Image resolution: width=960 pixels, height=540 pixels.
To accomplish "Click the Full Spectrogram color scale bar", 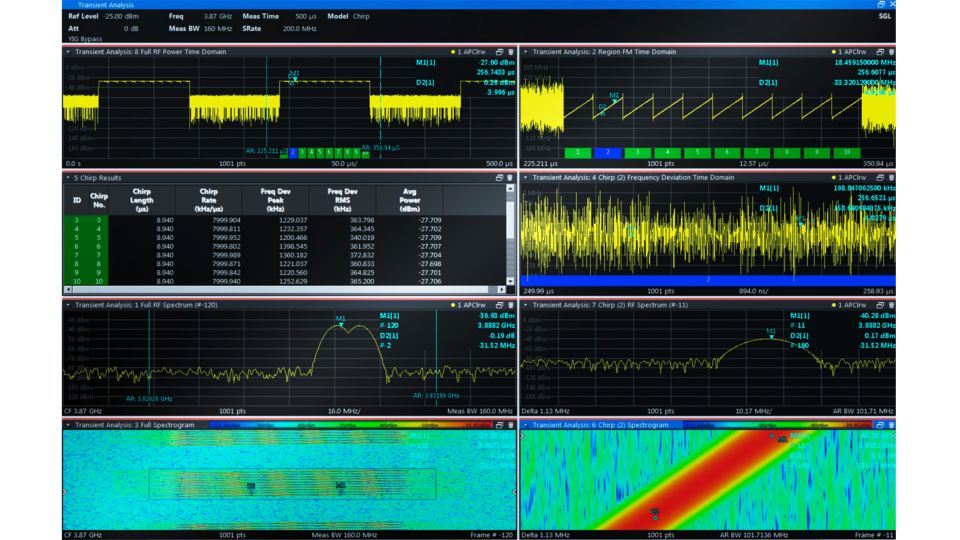I will click(x=350, y=425).
